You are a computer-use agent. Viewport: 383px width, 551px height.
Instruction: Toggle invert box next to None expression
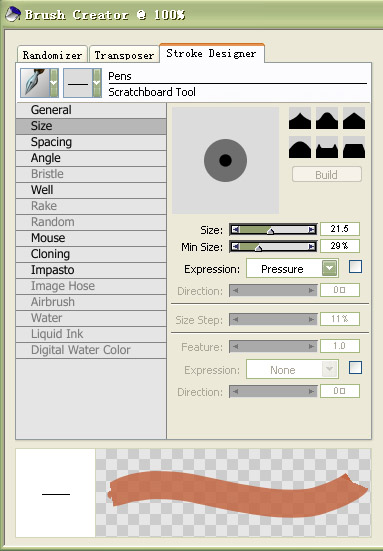pyautogui.click(x=355, y=368)
